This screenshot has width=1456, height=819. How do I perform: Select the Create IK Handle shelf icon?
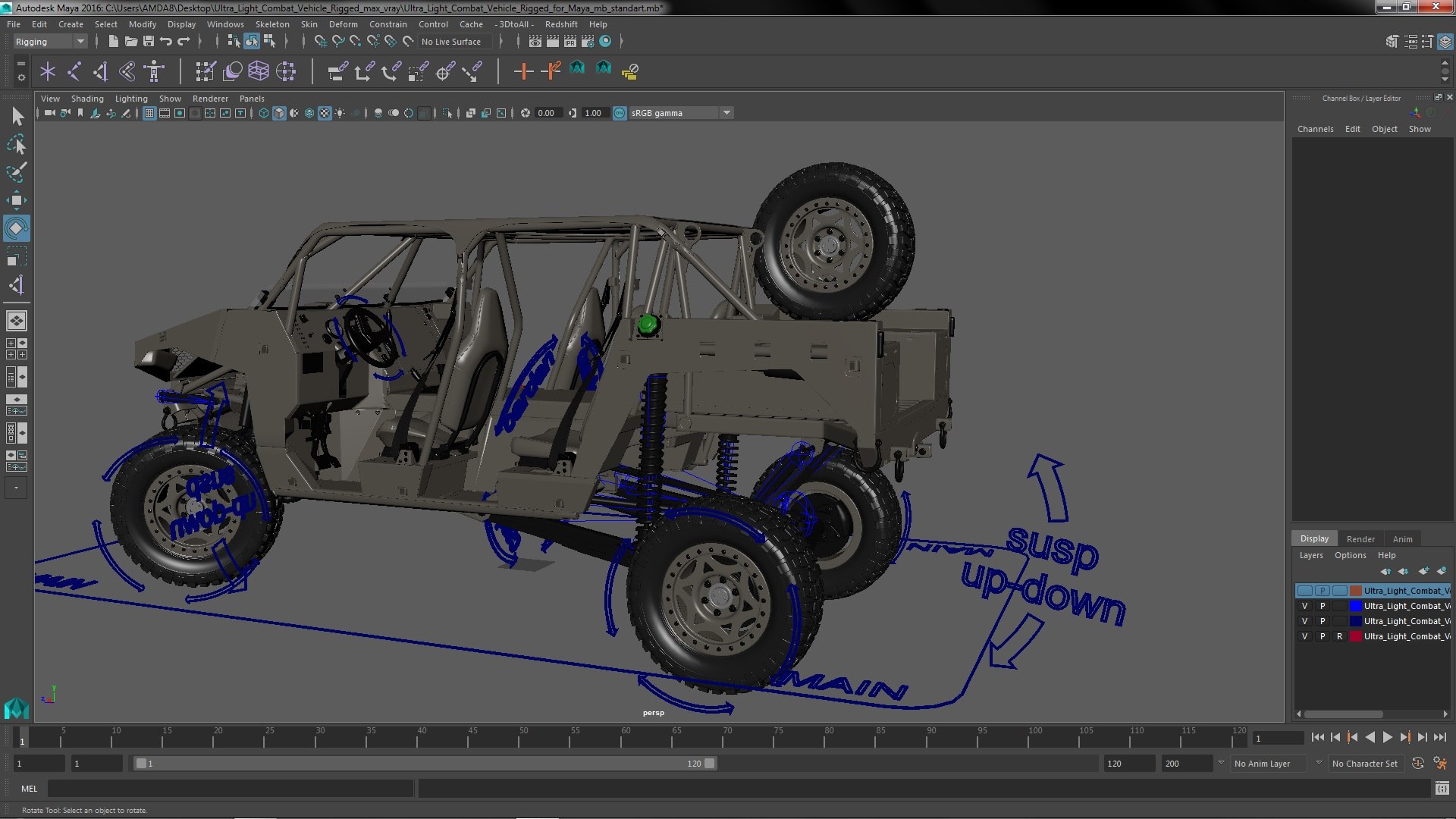pyautogui.click(x=101, y=71)
